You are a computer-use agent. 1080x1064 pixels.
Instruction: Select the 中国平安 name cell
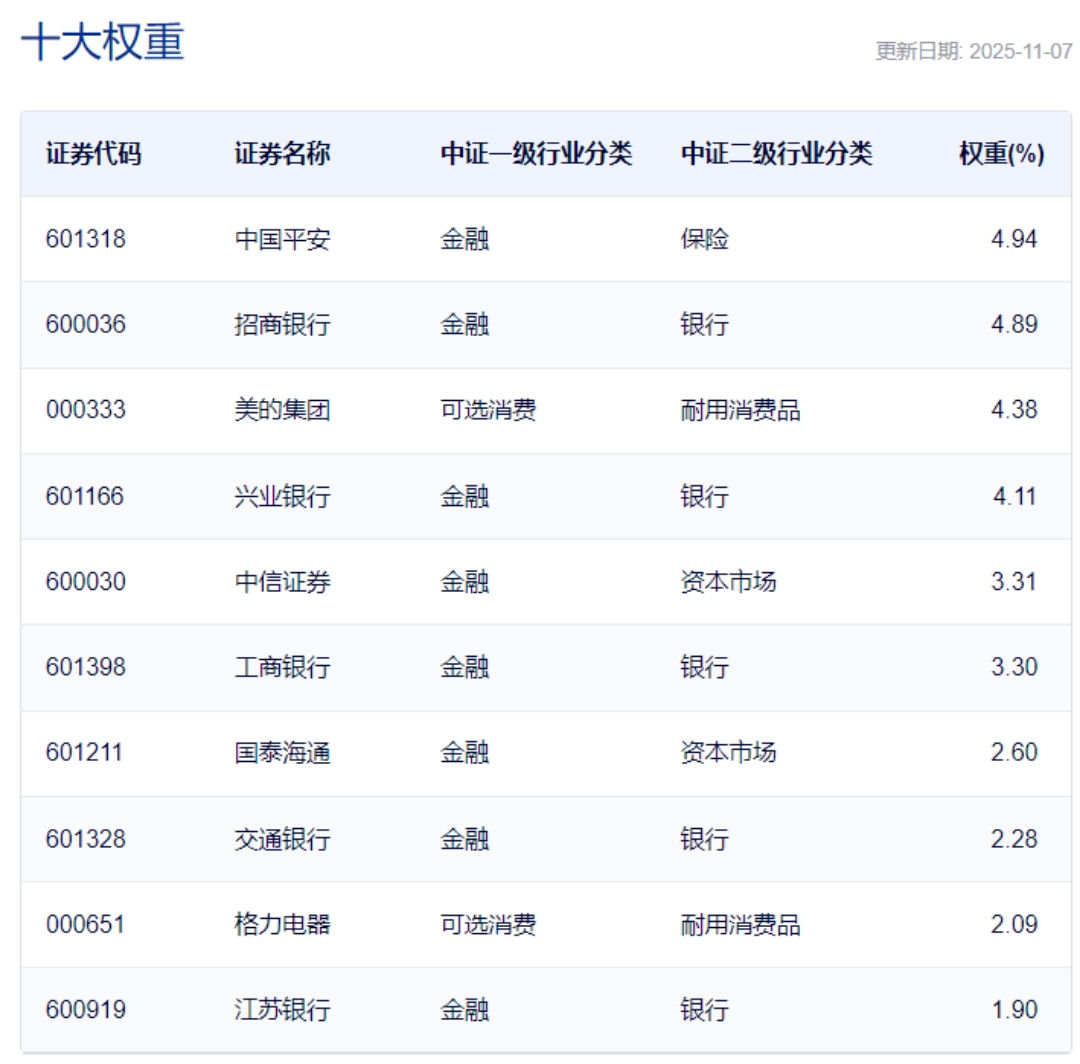282,239
